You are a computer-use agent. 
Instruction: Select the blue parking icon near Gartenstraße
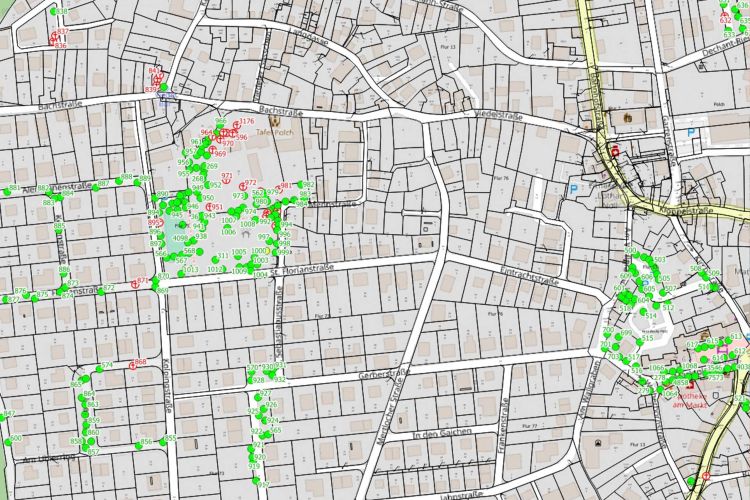tap(691, 131)
